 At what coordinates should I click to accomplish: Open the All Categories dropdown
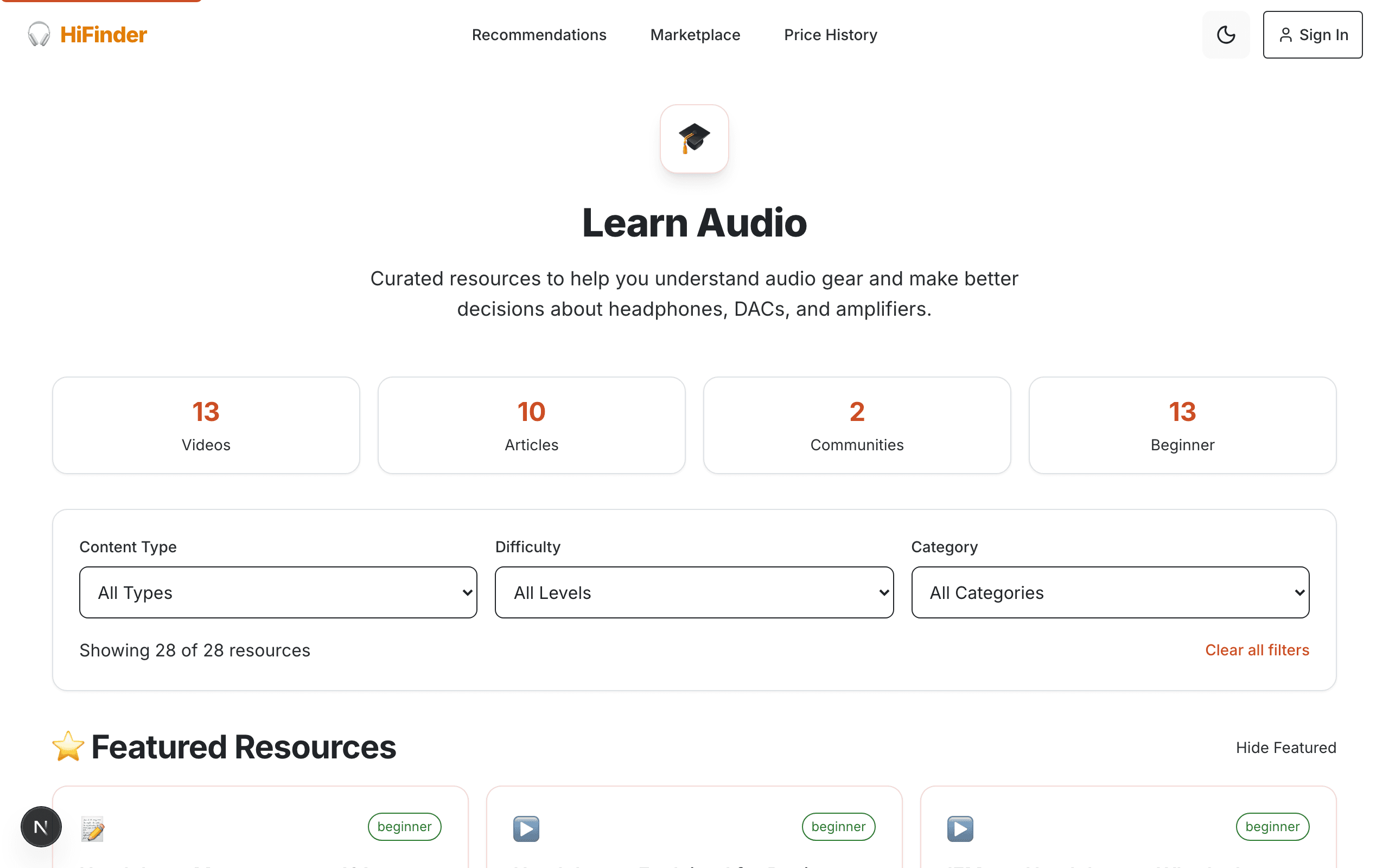(x=1110, y=592)
